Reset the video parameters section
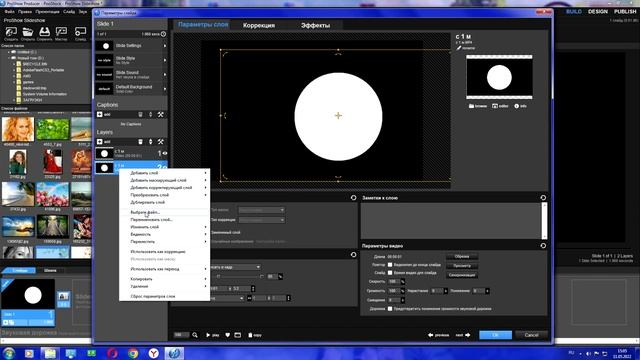Screen dimensions: 640x360 543,246
